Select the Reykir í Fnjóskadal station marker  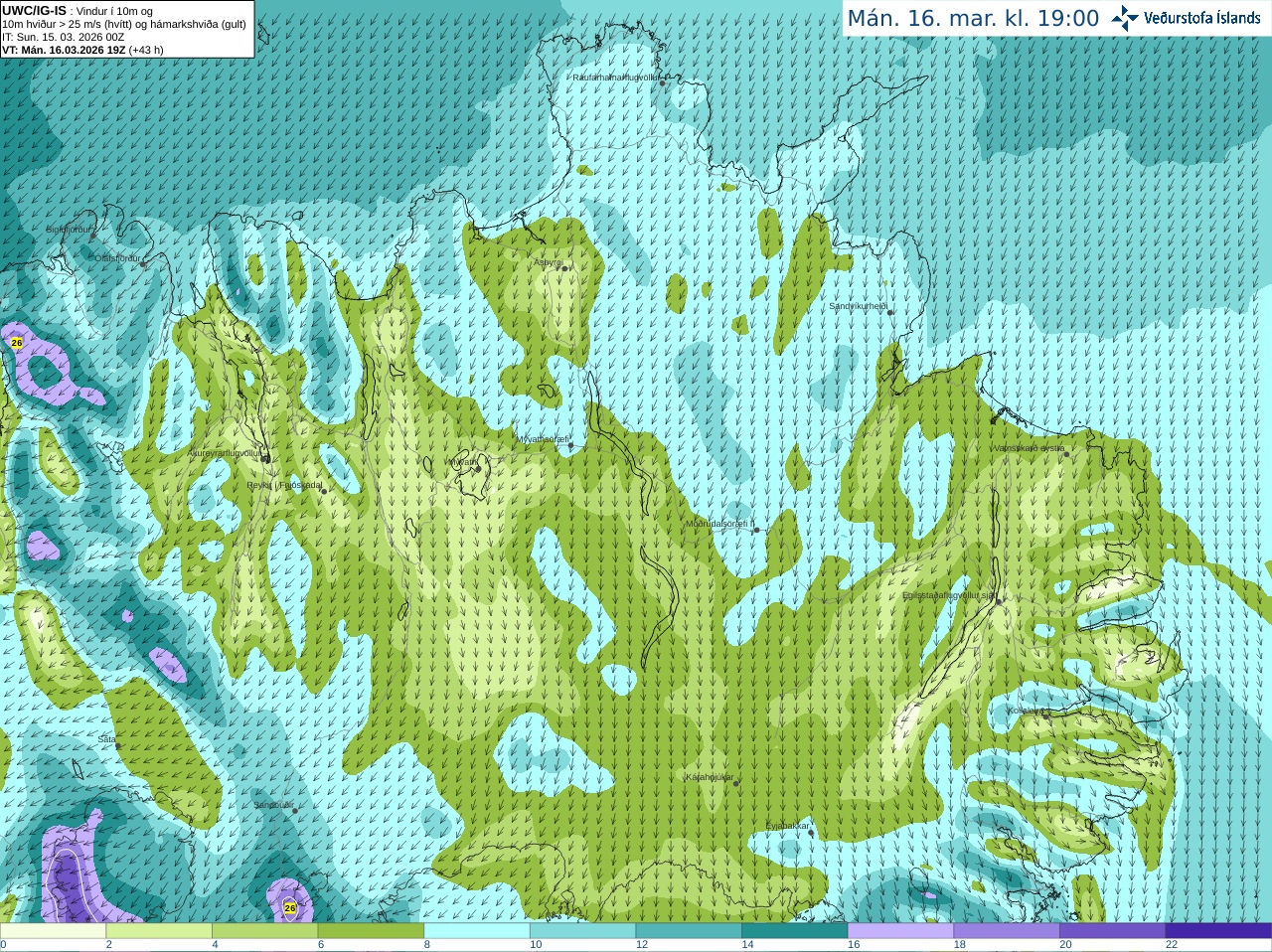pyautogui.click(x=324, y=491)
